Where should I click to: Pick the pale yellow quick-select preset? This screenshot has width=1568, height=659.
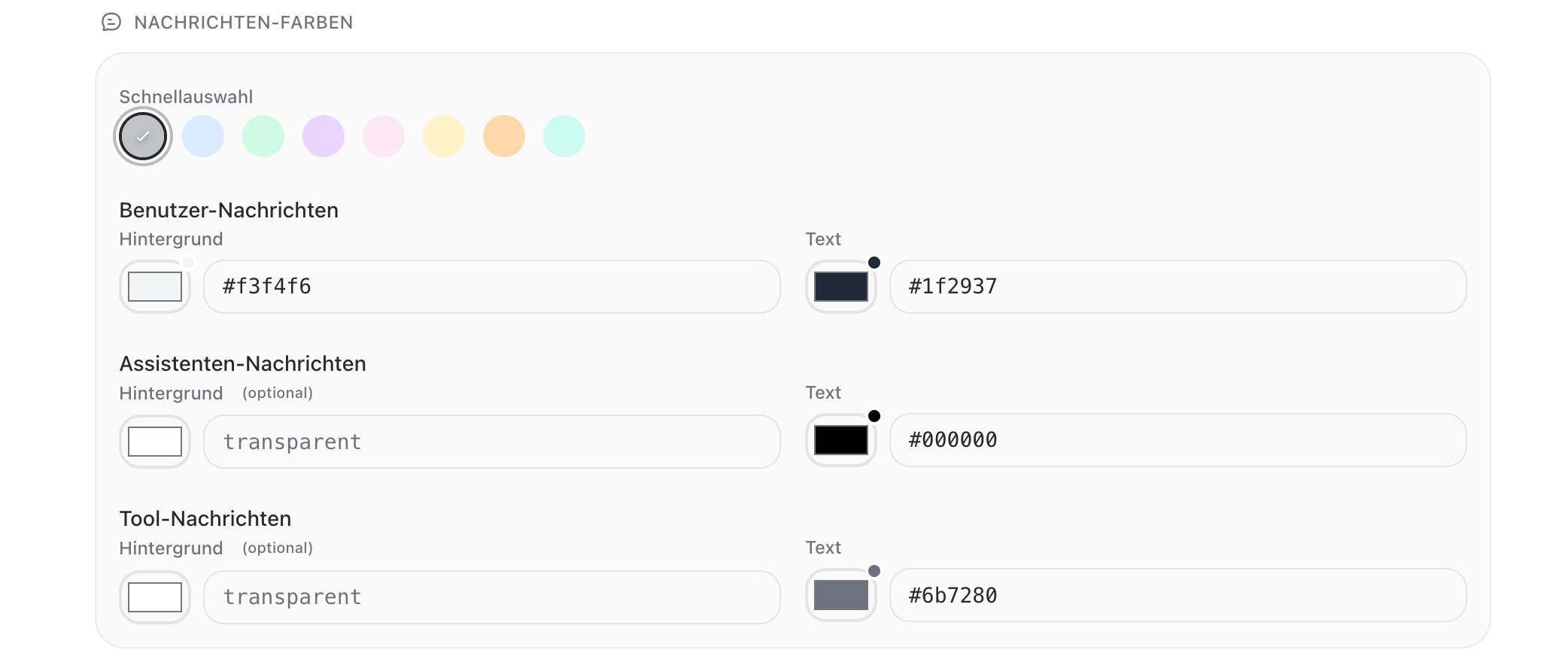(x=444, y=136)
